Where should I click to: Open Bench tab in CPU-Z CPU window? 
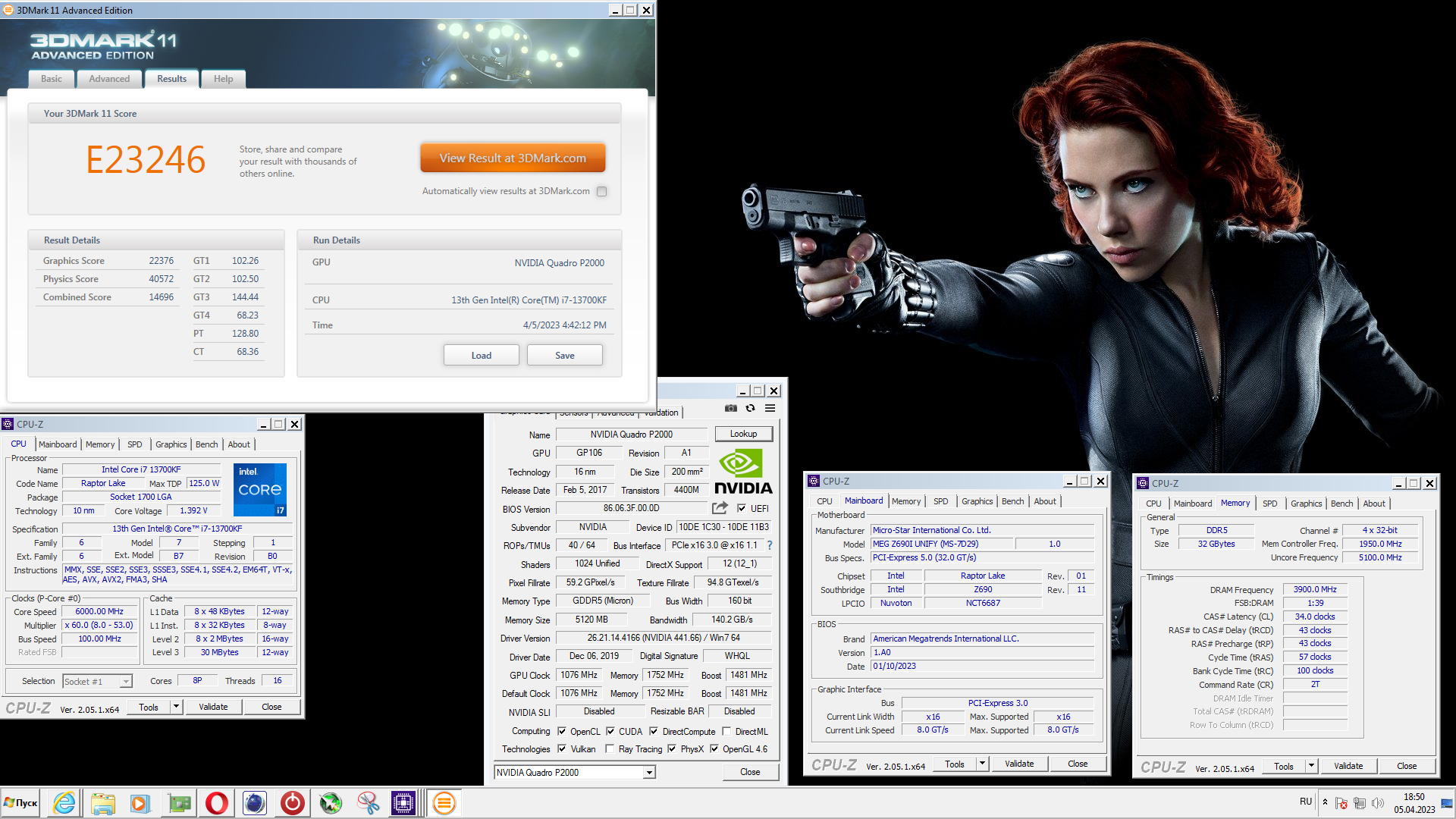(x=206, y=444)
